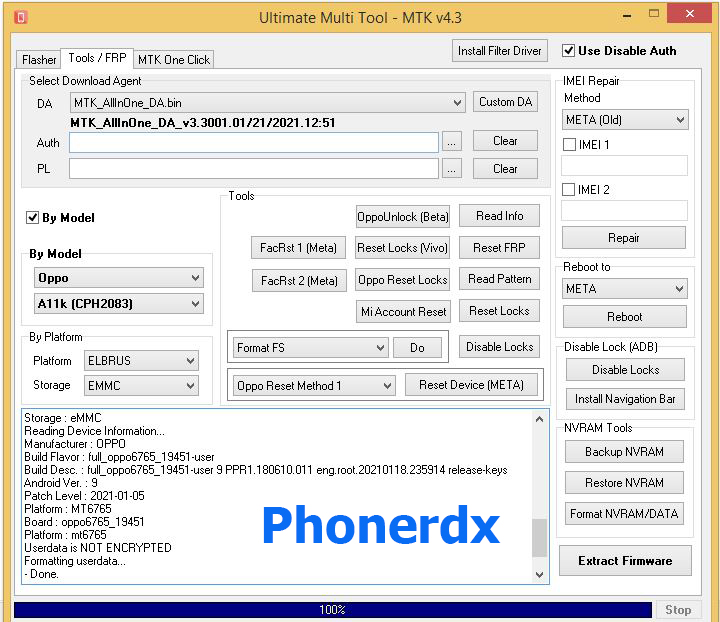Screen dimensions: 720x622
Task: Click the log scrollbar thumb
Action: coord(540,538)
